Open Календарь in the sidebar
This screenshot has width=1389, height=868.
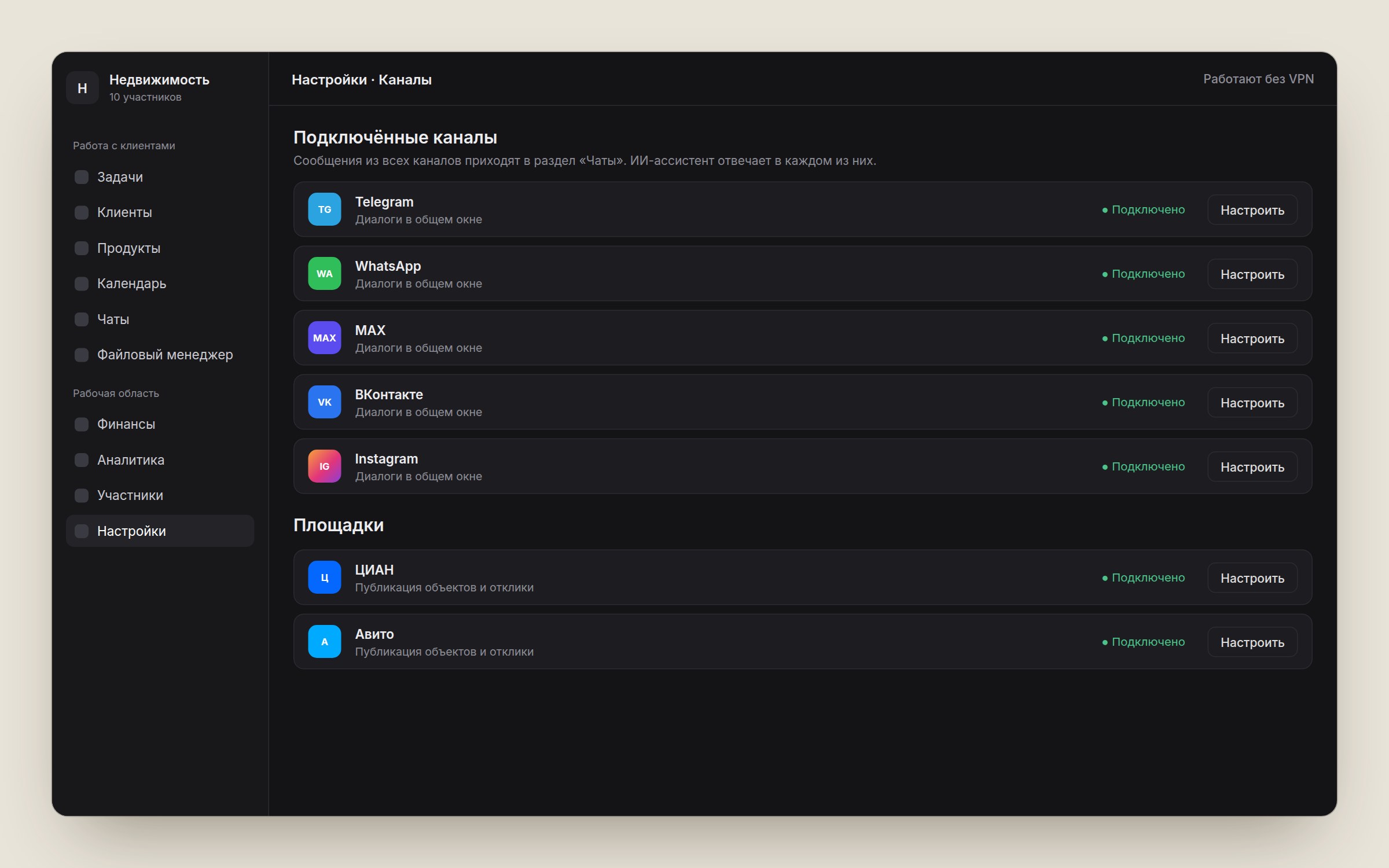click(x=160, y=284)
